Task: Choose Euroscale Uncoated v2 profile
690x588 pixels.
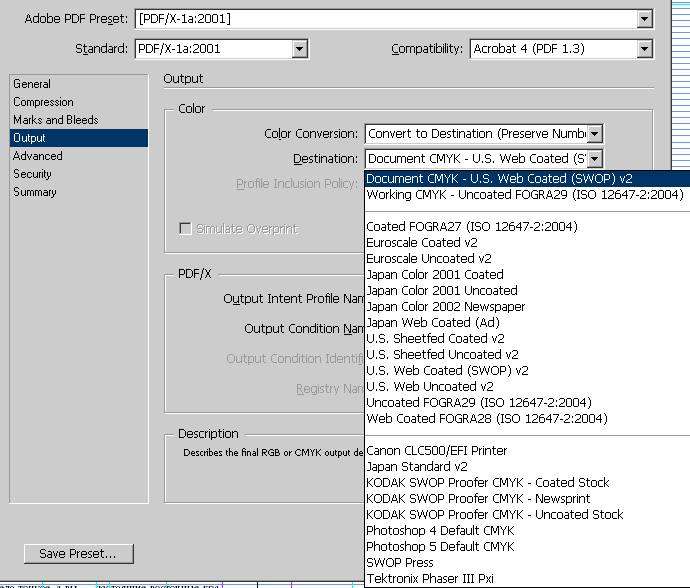Action: point(527,258)
